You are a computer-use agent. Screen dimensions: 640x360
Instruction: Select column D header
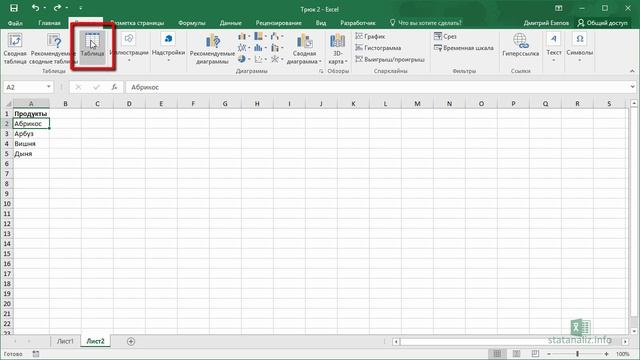[x=129, y=104]
